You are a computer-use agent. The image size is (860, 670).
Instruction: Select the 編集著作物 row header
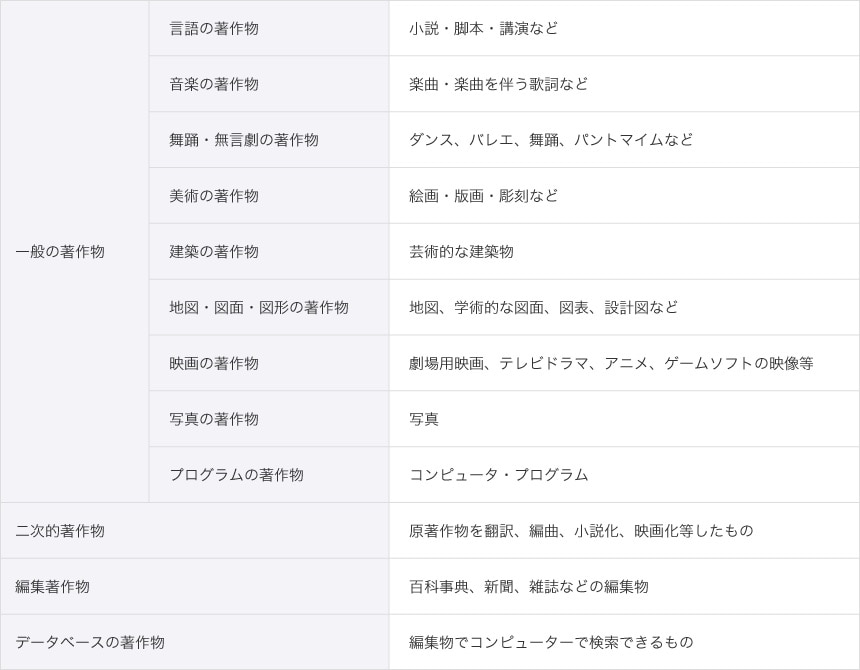click(52, 587)
